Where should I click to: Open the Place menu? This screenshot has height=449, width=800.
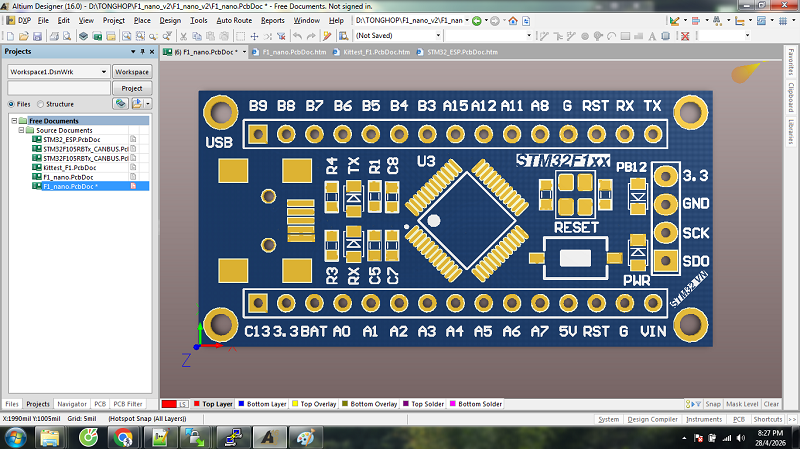coord(142,20)
